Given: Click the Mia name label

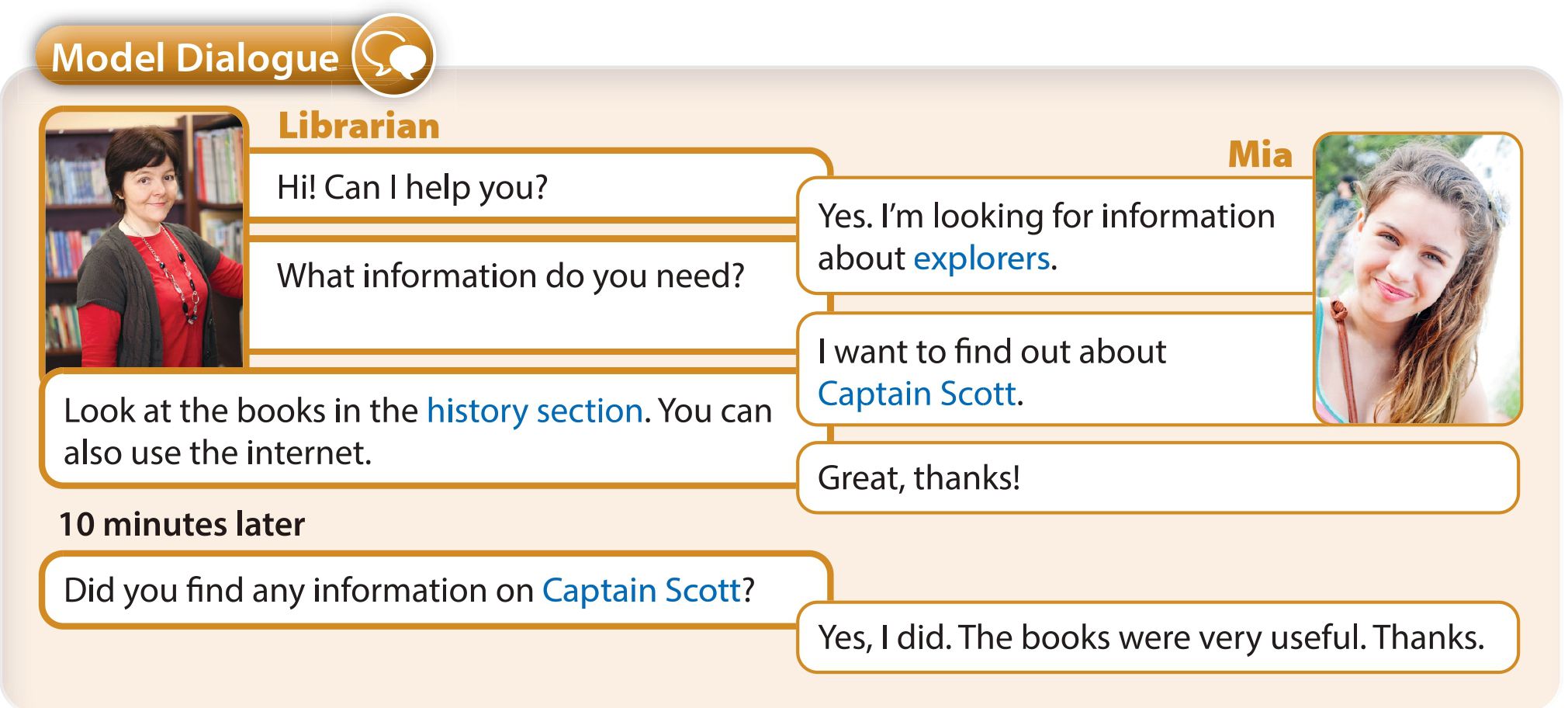Looking at the screenshot, I should 1260,154.
